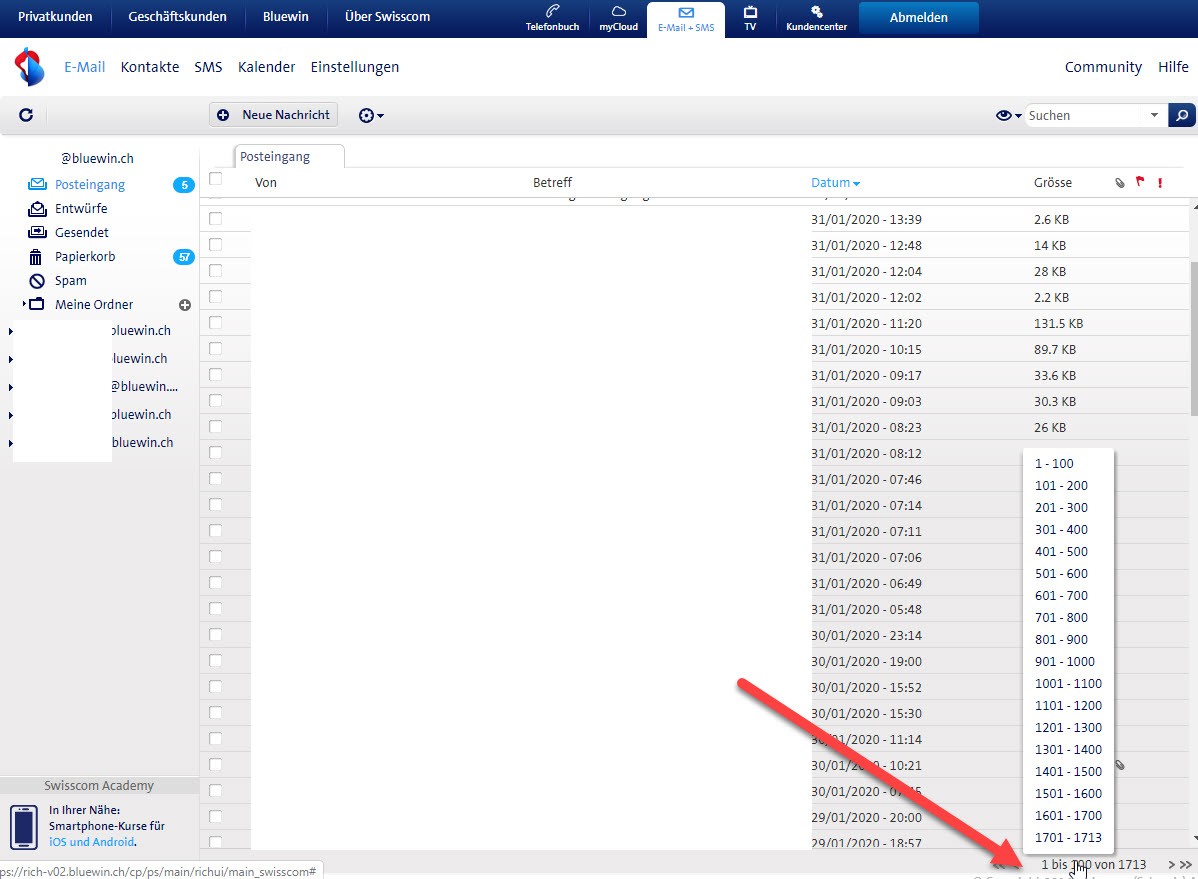The height and width of the screenshot is (879, 1198).
Task: Click the search magnifier button
Action: 1181,115
